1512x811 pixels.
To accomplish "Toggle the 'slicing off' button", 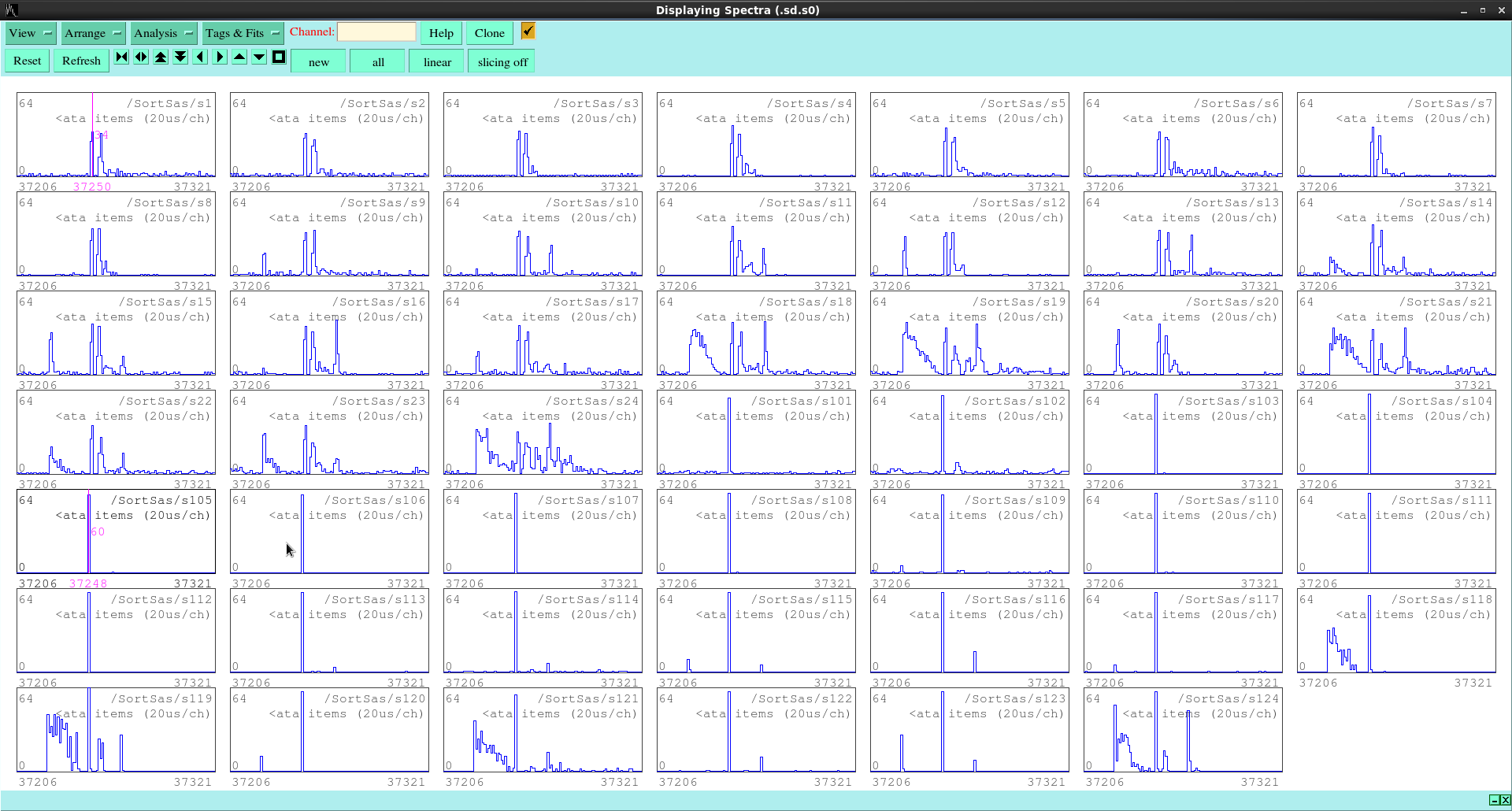I will point(502,62).
